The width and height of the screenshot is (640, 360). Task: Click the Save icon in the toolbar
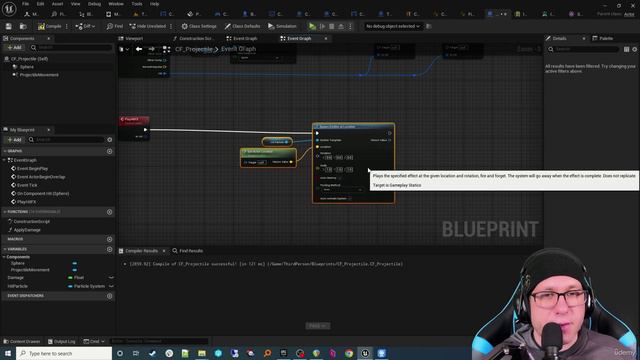pos(9,26)
